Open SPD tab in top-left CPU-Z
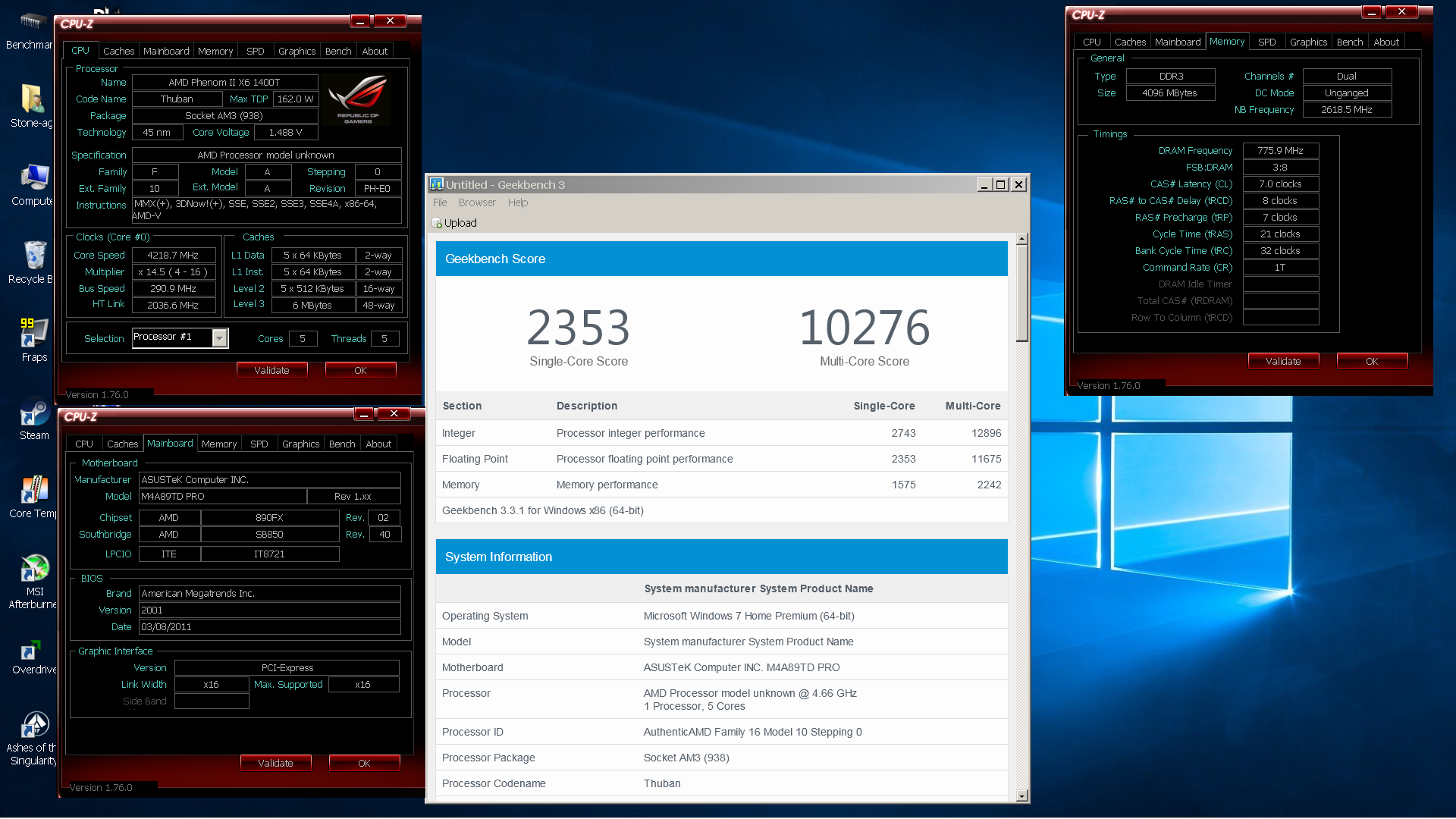 pos(256,51)
